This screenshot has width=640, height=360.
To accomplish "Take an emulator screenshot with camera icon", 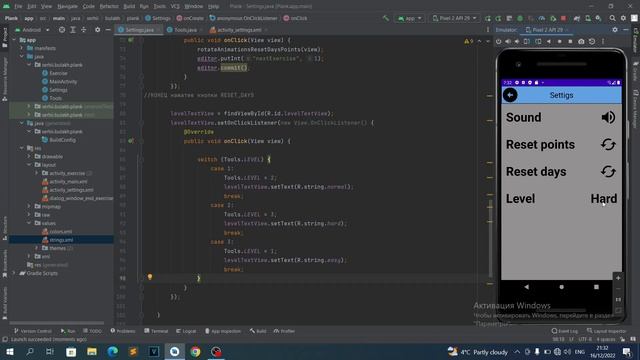I will tap(581, 41).
